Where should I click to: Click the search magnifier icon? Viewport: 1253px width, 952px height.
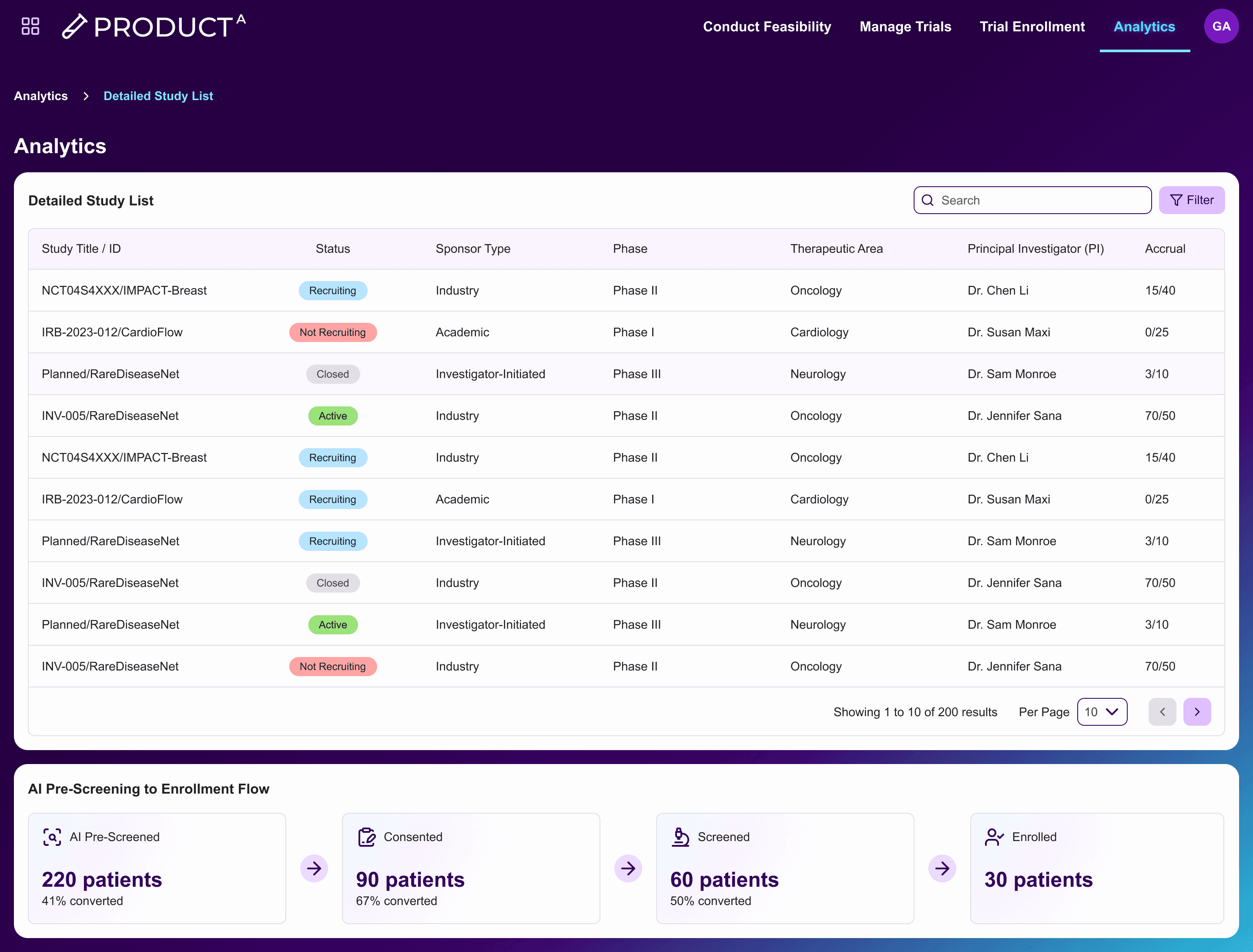coord(928,200)
